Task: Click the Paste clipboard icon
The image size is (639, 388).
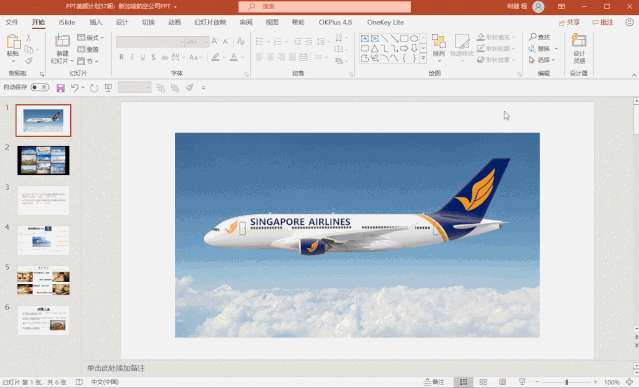Action: 13,42
